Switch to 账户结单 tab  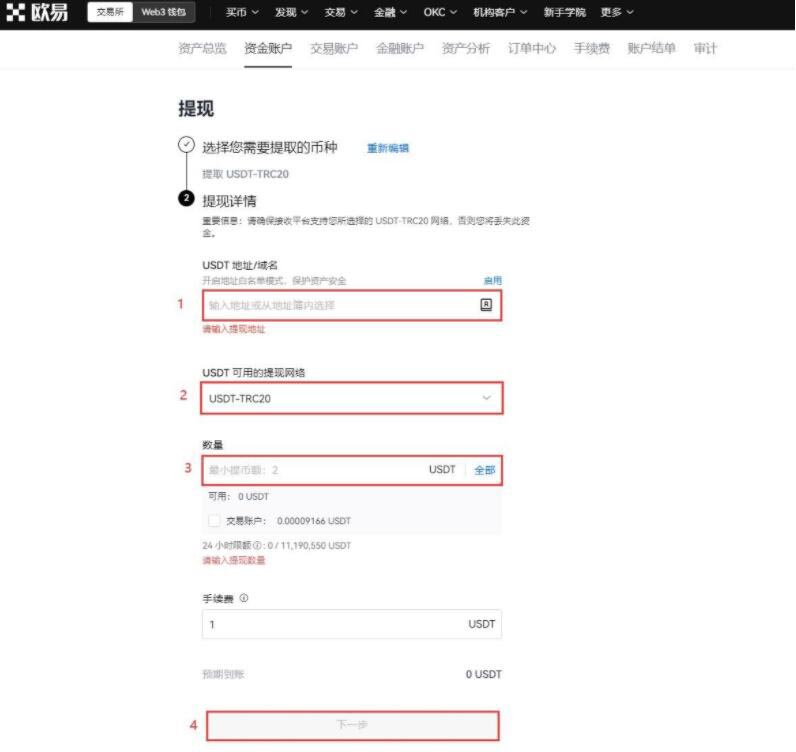coord(651,48)
